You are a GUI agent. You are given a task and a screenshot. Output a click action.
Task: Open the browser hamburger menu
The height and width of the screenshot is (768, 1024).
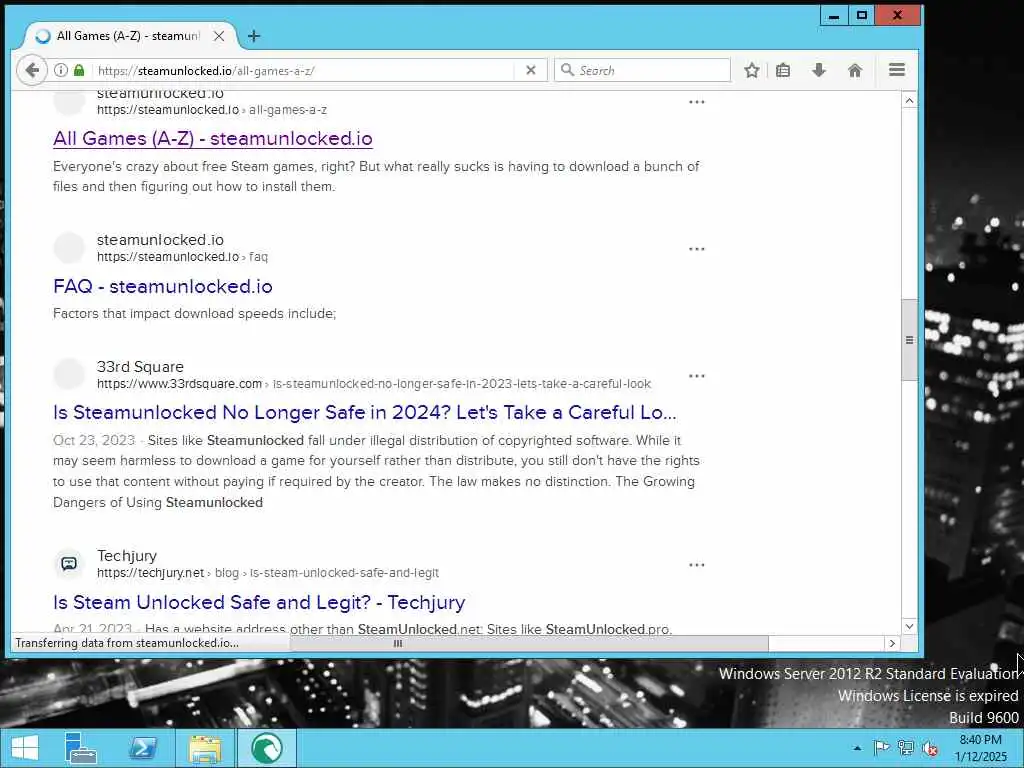pos(897,70)
